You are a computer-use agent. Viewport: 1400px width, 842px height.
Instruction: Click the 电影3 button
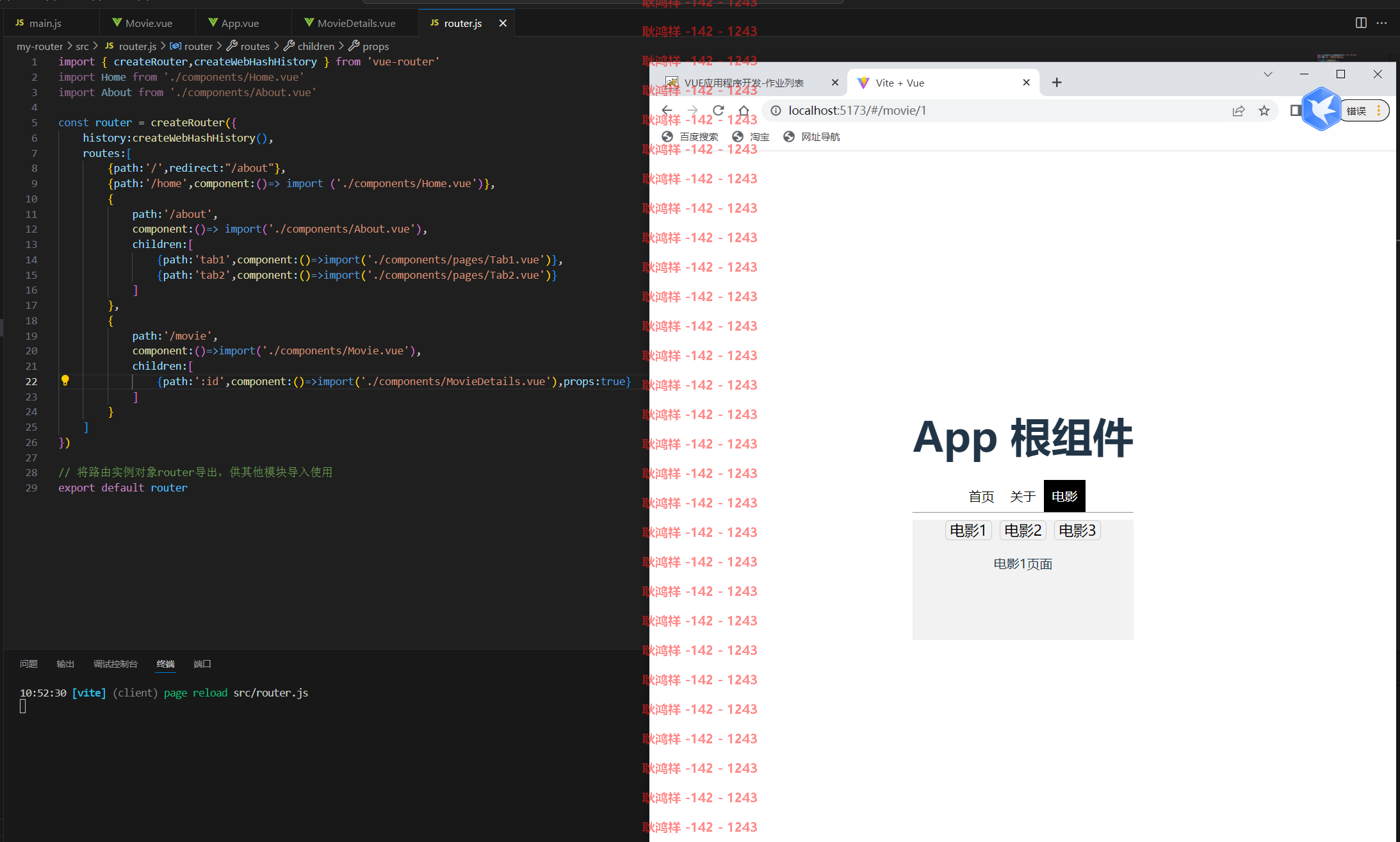(x=1077, y=531)
